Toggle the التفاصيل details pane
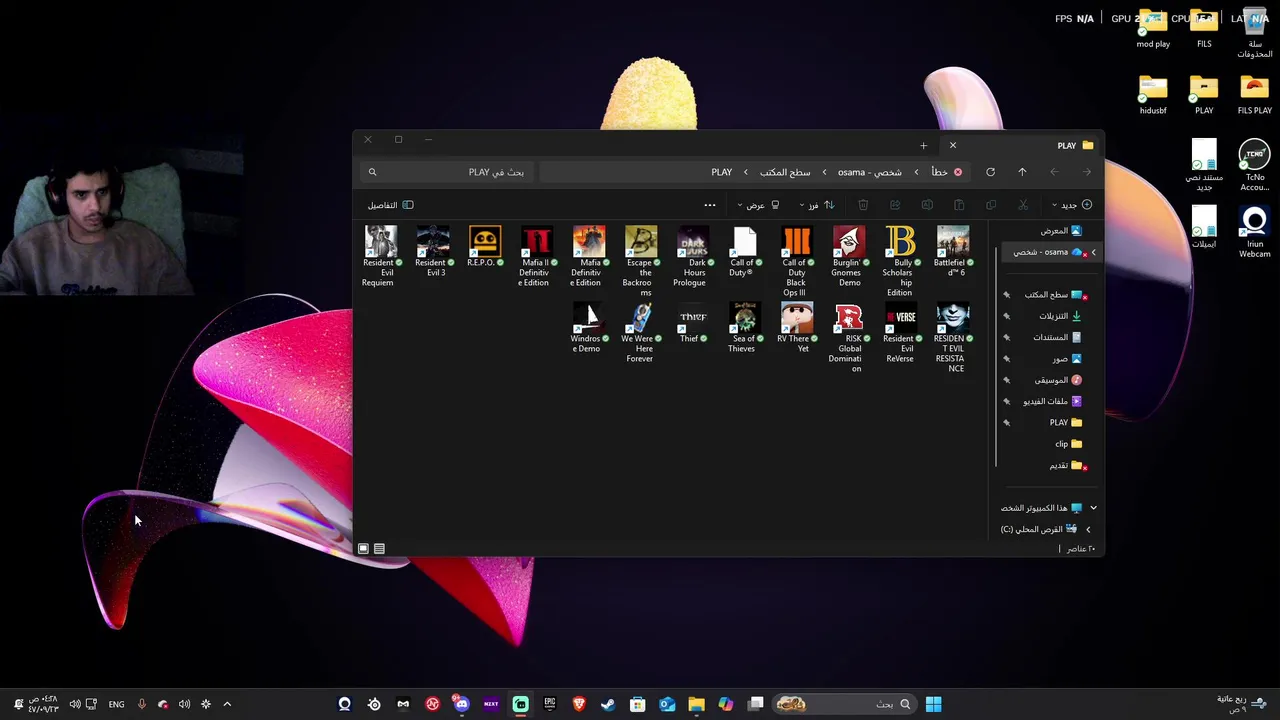 [x=390, y=205]
